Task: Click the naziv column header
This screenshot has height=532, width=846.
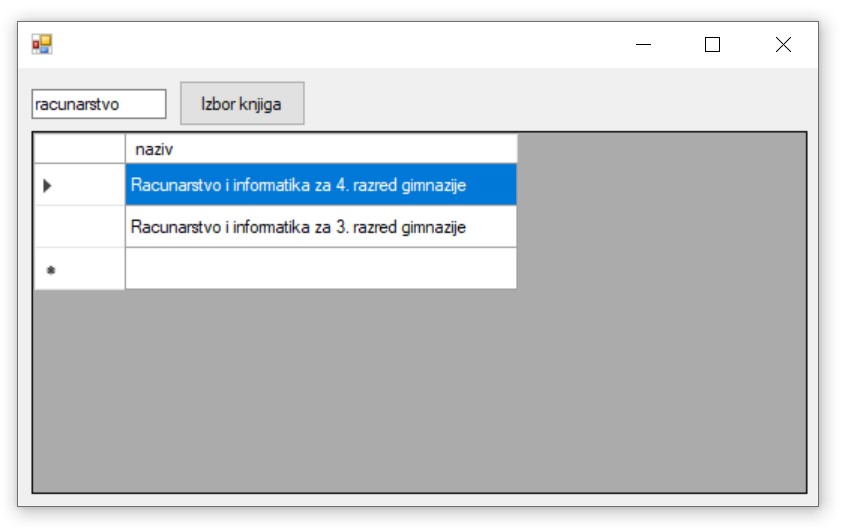Action: 320,149
